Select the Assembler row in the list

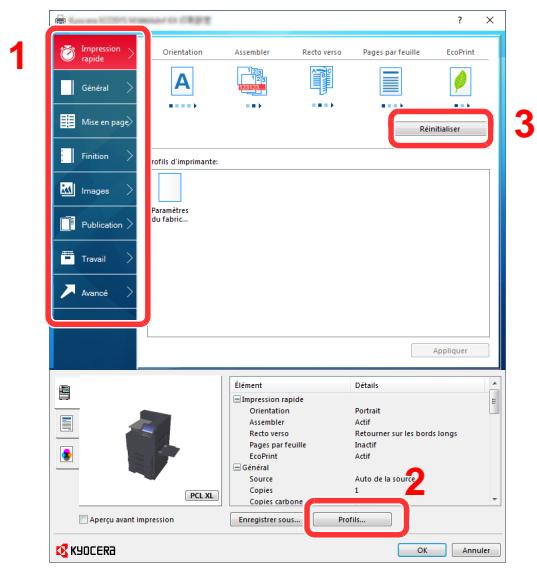[x=360, y=422]
